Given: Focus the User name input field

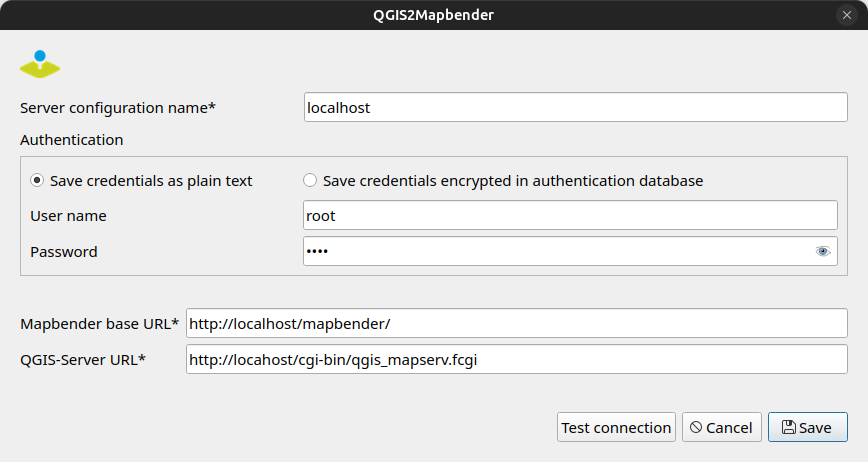Looking at the screenshot, I should pos(570,215).
